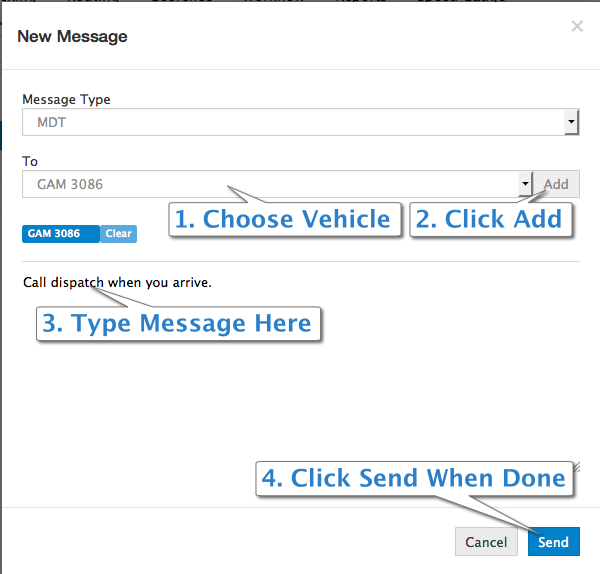Screen dimensions: 600x574
Task: Select the blue GAM 3086 recipient tag
Action: pos(61,234)
